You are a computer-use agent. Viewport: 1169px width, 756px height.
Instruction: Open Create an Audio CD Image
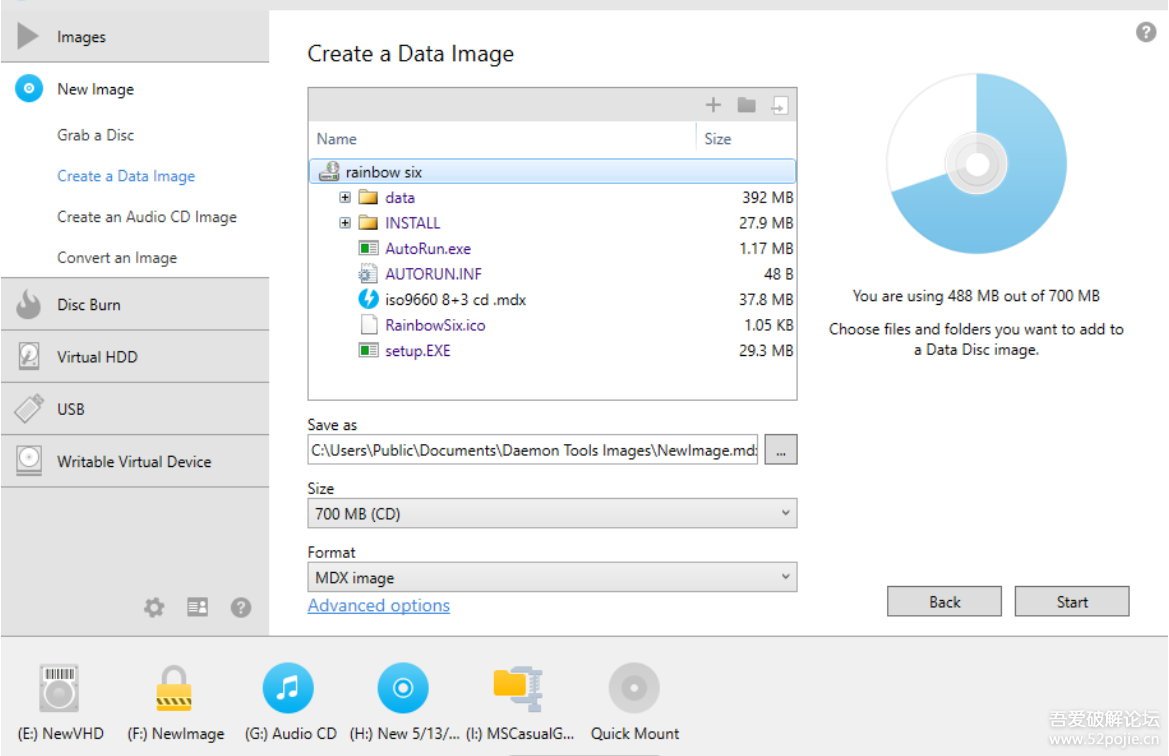pyautogui.click(x=147, y=217)
